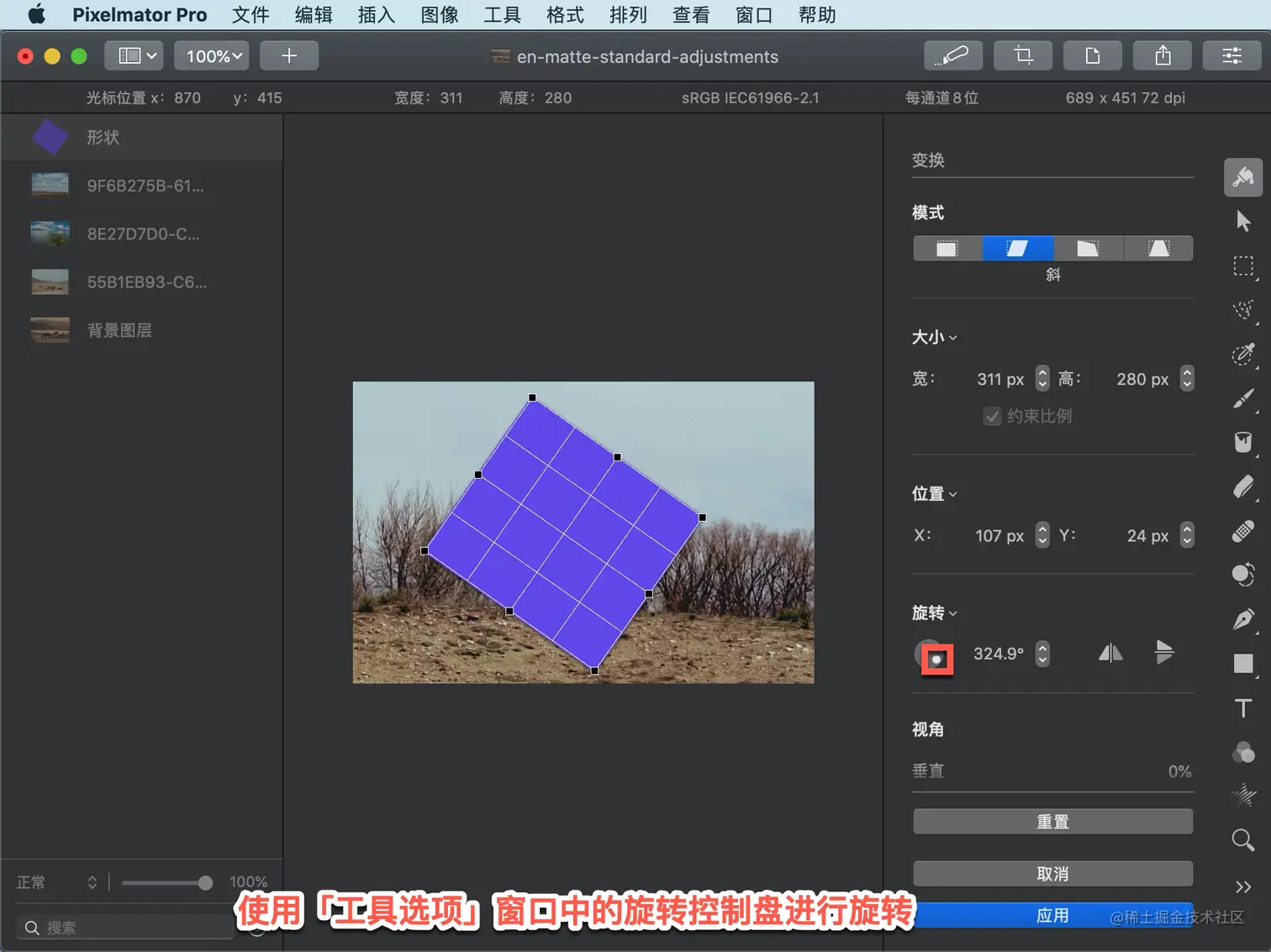This screenshot has width=1271, height=952.
Task: Select the 背景图层 background layer
Action: [x=142, y=330]
